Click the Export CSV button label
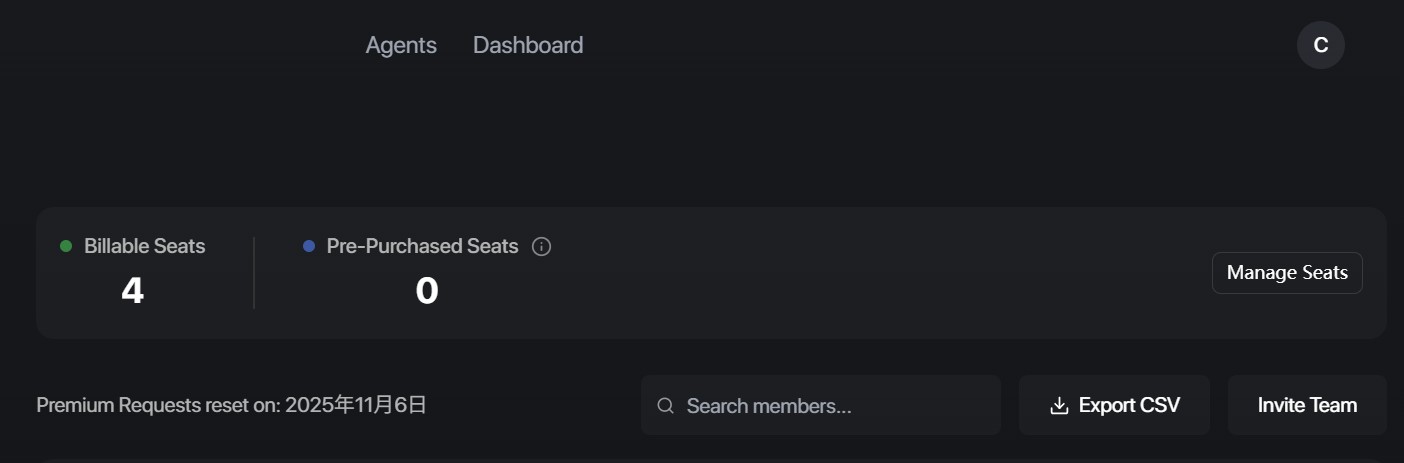The width and height of the screenshot is (1404, 463). pos(1129,405)
